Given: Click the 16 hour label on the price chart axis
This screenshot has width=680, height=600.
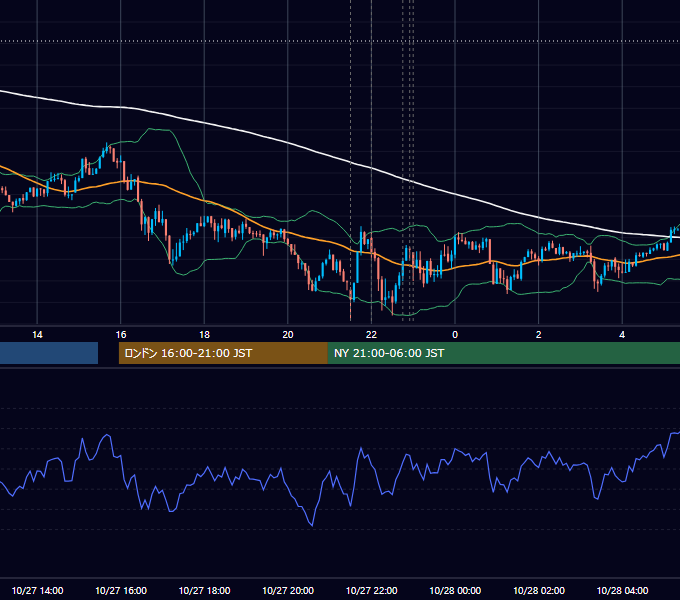Looking at the screenshot, I should click(x=121, y=335).
